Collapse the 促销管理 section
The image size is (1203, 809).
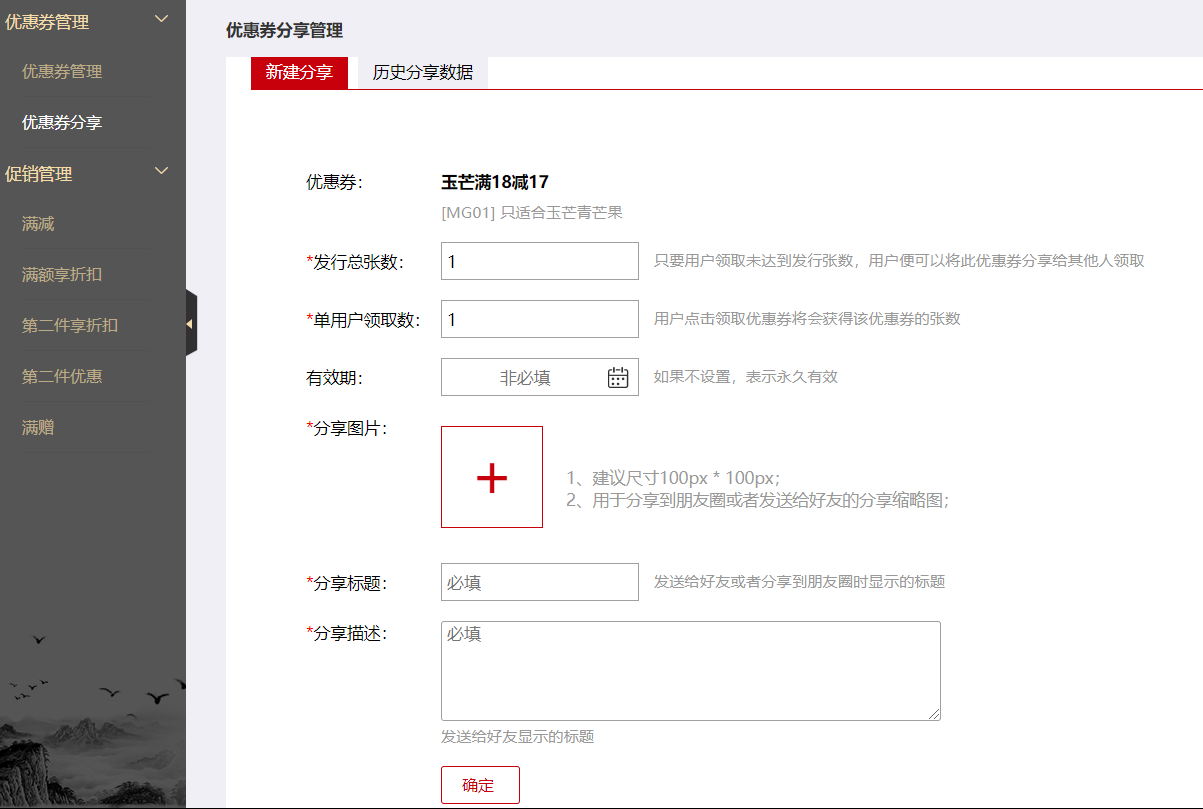tap(161, 171)
